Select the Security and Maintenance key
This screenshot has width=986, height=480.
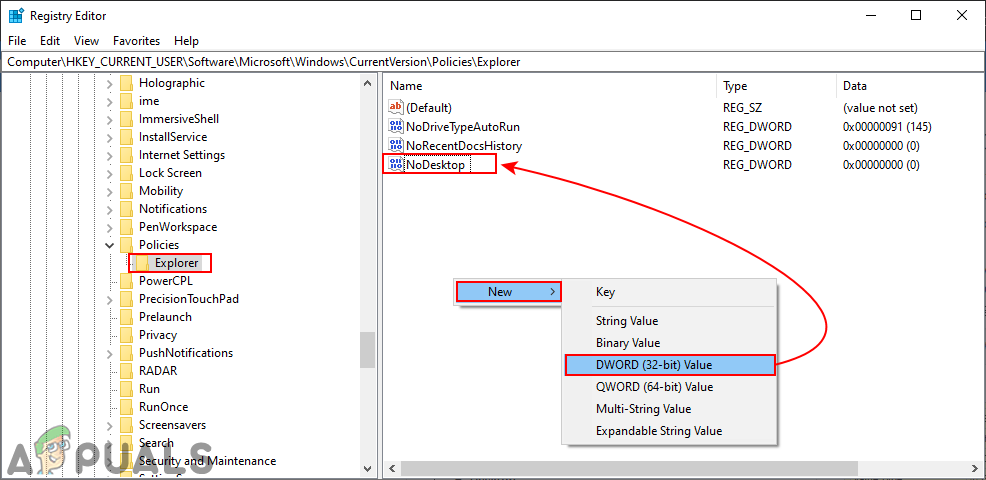point(208,461)
